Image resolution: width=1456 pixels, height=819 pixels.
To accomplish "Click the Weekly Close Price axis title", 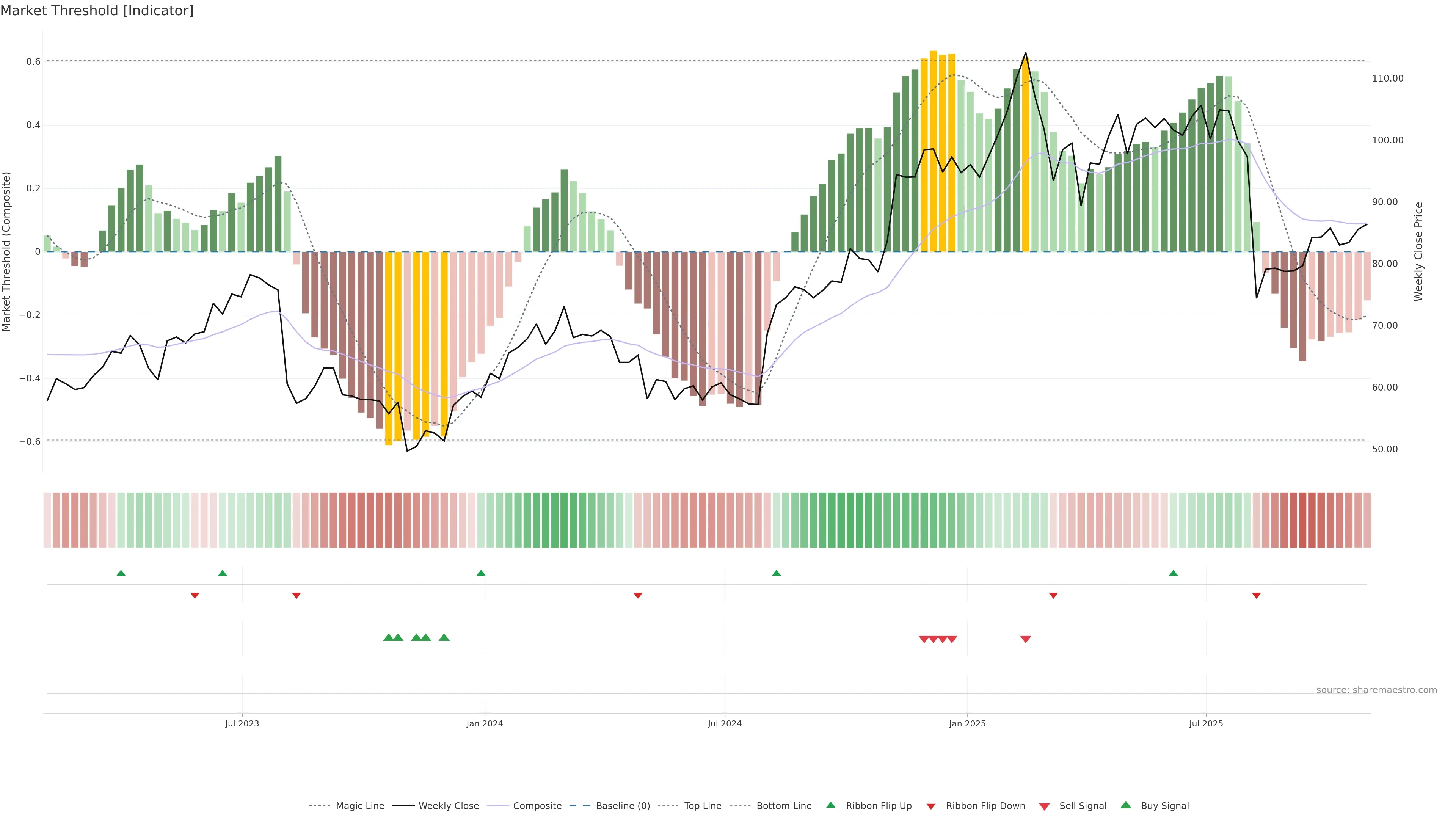I will coord(1418,251).
